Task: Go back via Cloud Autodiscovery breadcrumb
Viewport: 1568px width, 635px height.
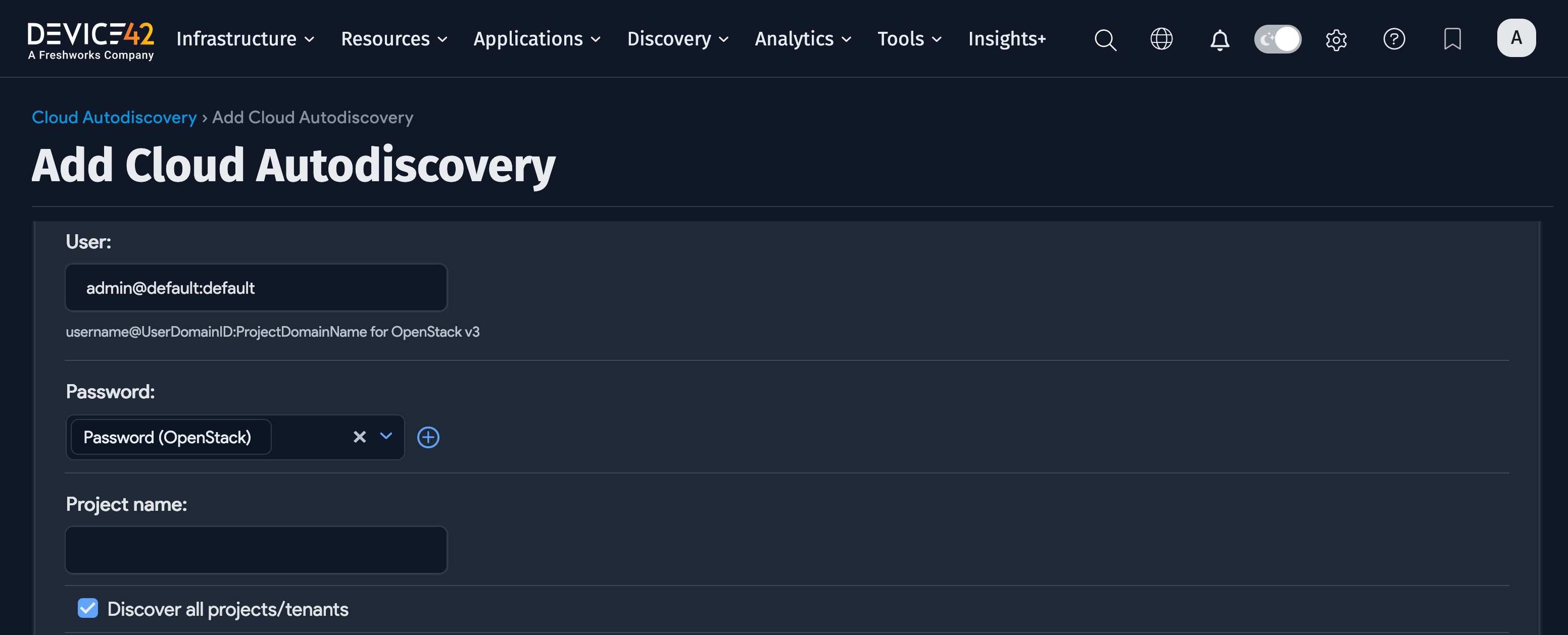Action: pyautogui.click(x=114, y=117)
